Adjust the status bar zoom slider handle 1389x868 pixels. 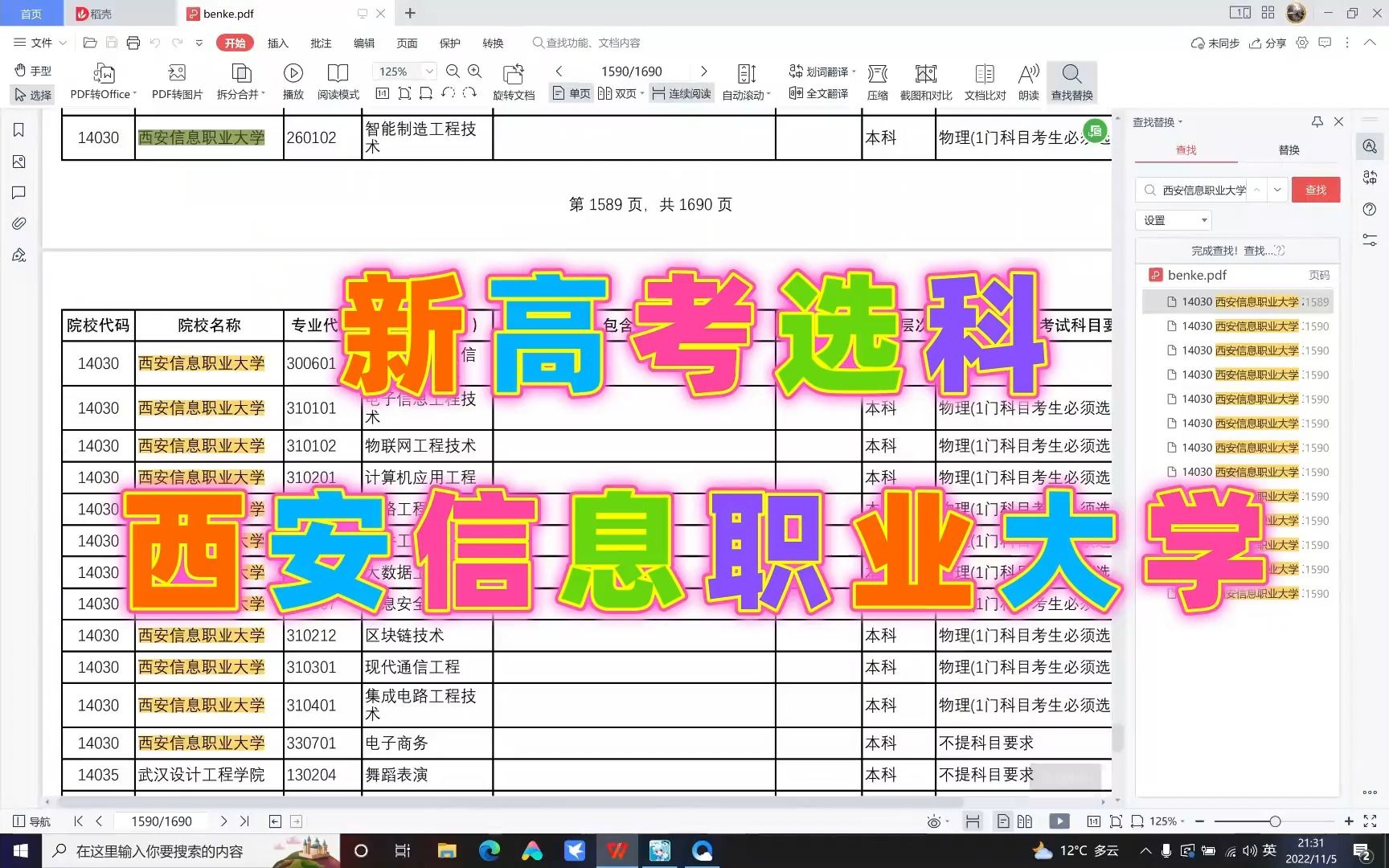pos(1275,821)
